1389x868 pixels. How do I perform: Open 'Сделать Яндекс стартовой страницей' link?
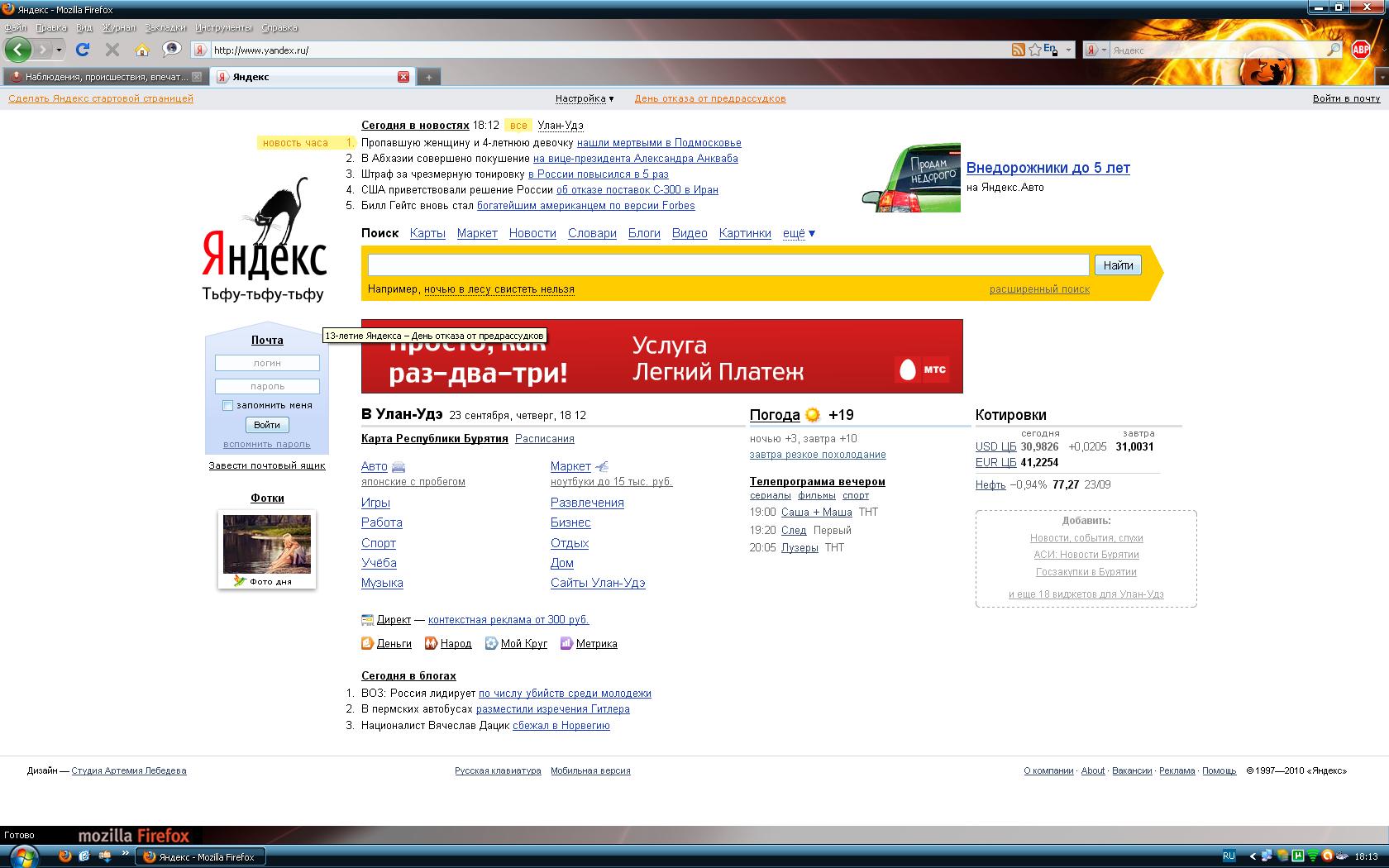pos(101,98)
